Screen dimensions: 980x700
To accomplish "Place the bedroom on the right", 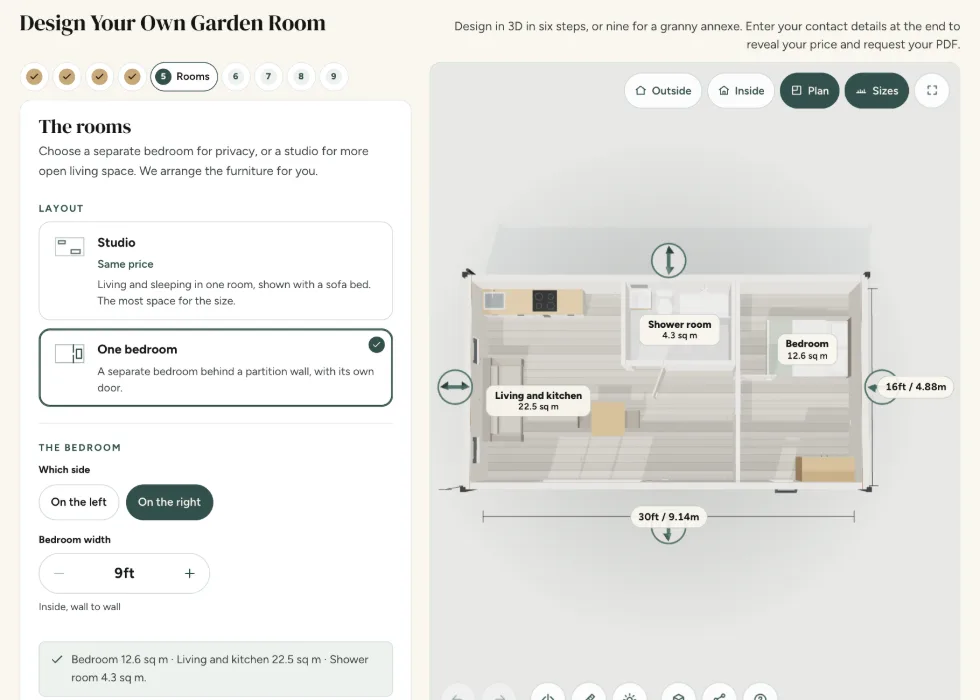I will [x=169, y=502].
